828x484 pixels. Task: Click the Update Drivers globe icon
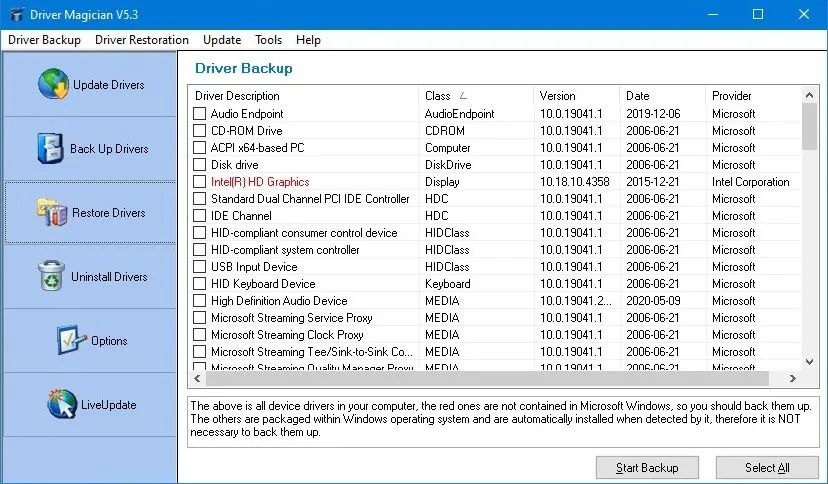[x=53, y=85]
